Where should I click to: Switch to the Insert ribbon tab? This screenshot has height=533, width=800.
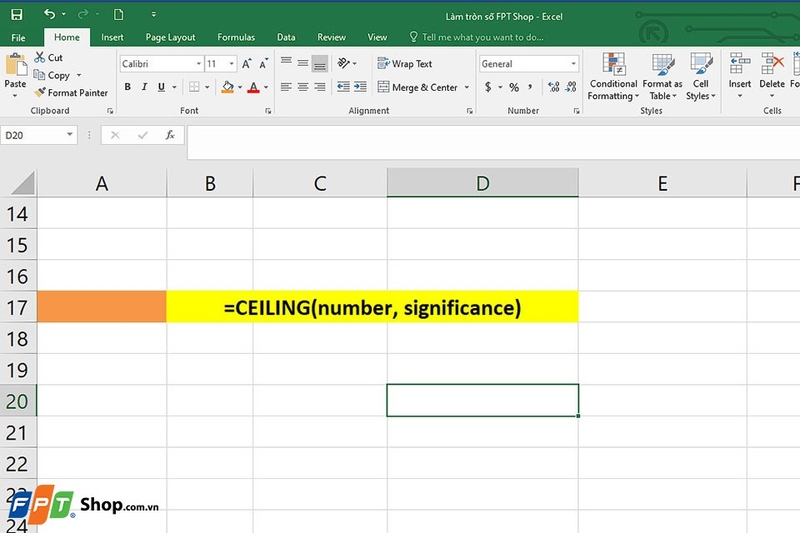point(112,37)
